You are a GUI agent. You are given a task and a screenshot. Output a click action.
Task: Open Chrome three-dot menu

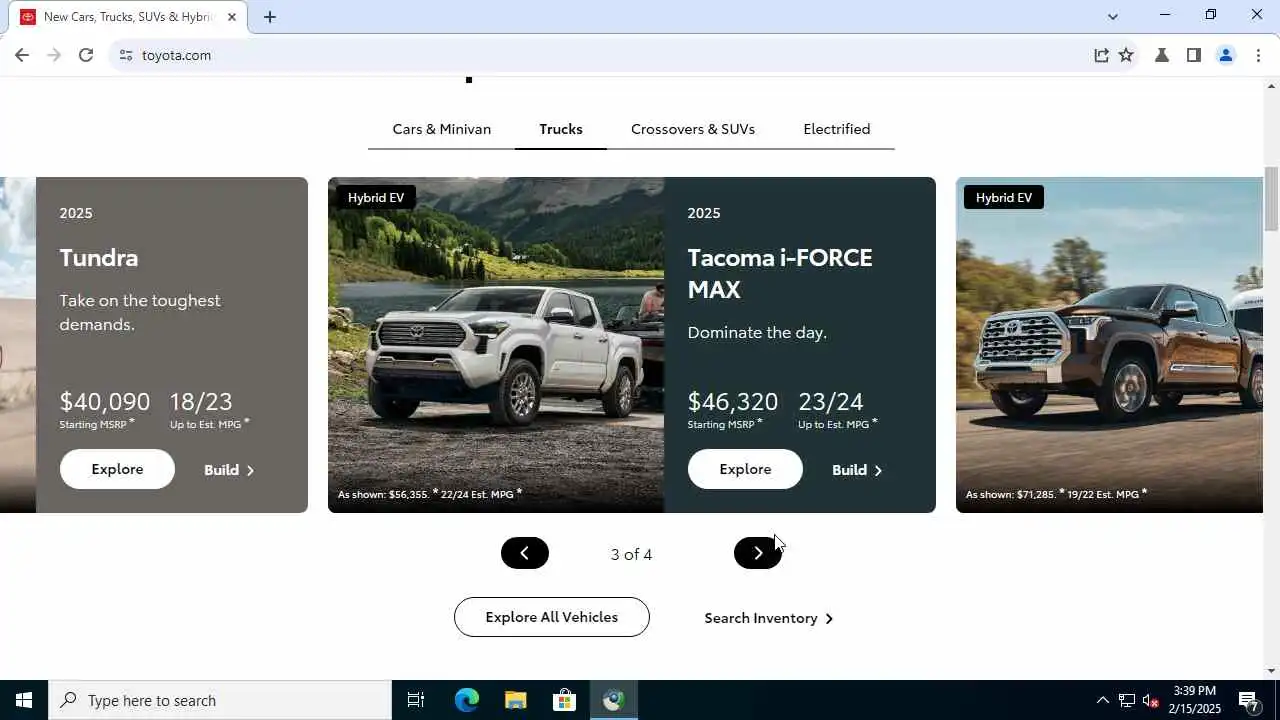[x=1258, y=55]
